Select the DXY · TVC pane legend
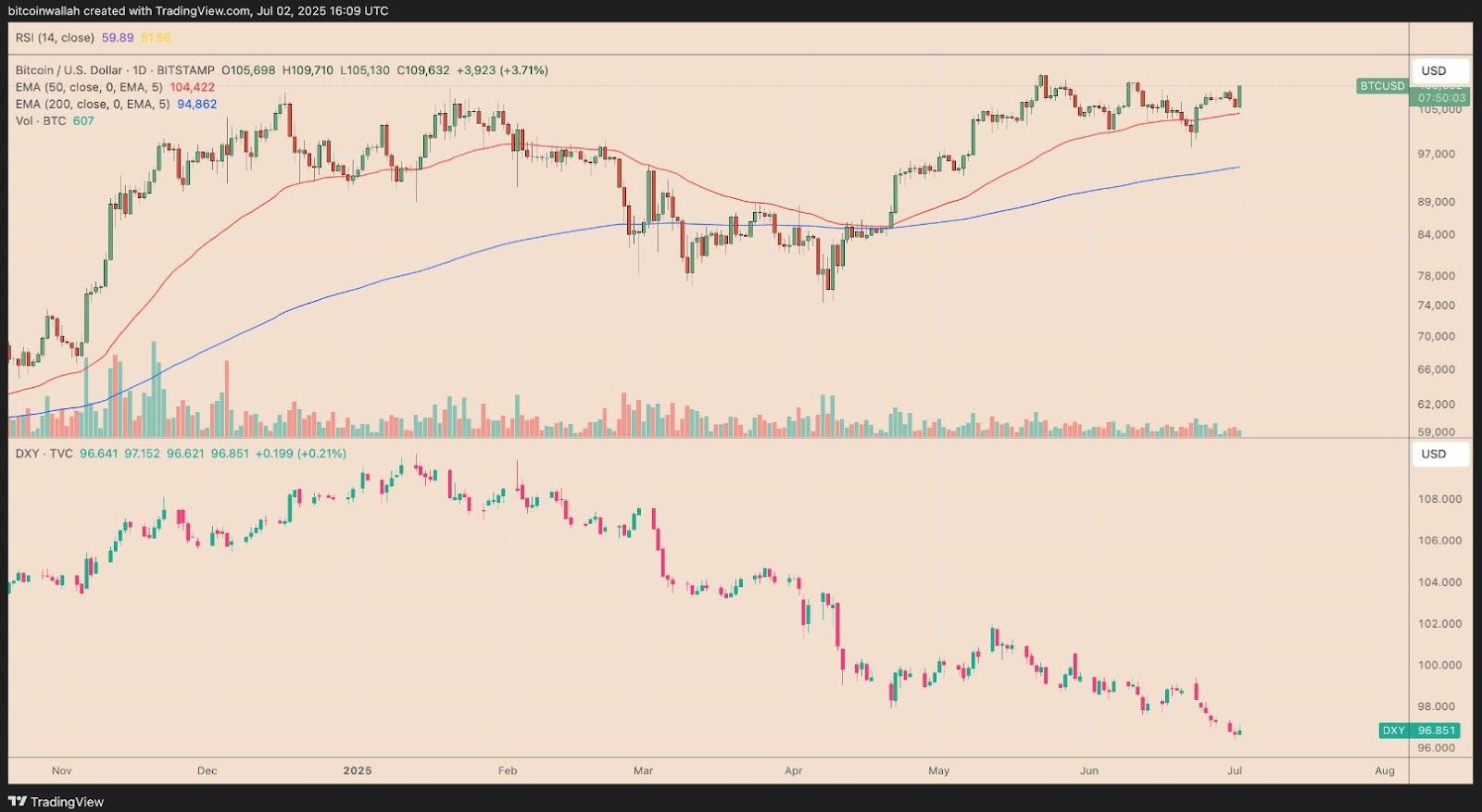Image resolution: width=1482 pixels, height=812 pixels. point(44,454)
